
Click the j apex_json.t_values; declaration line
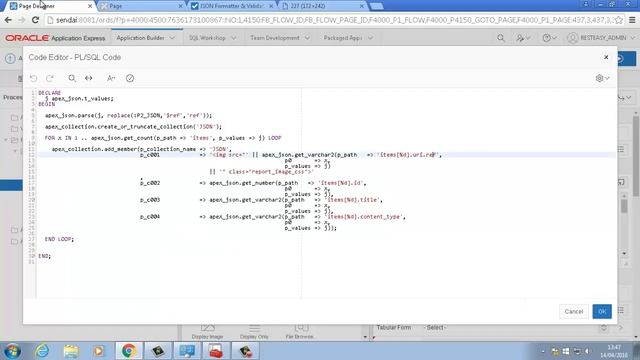tap(79, 98)
